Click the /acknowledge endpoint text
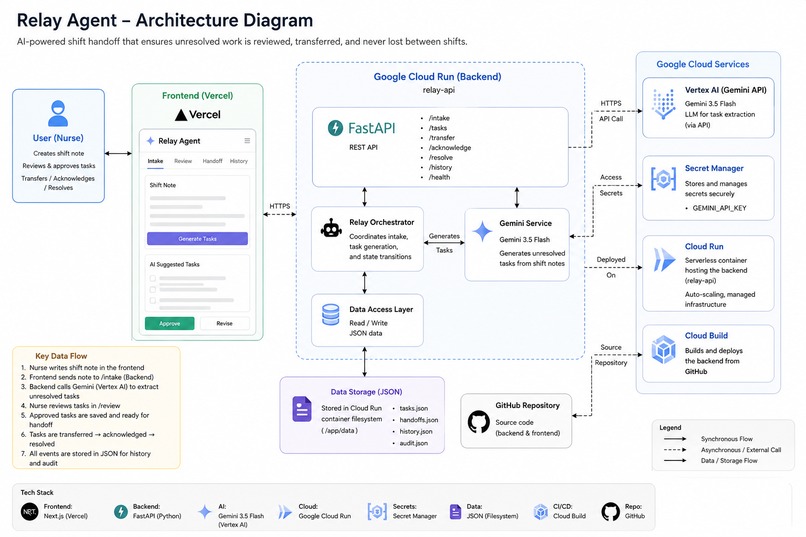806x537 pixels. point(450,147)
